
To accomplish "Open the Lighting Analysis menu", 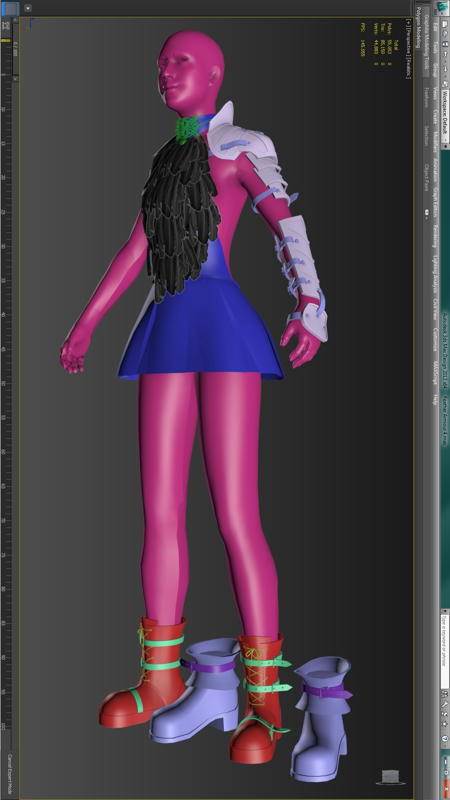I will (x=435, y=275).
